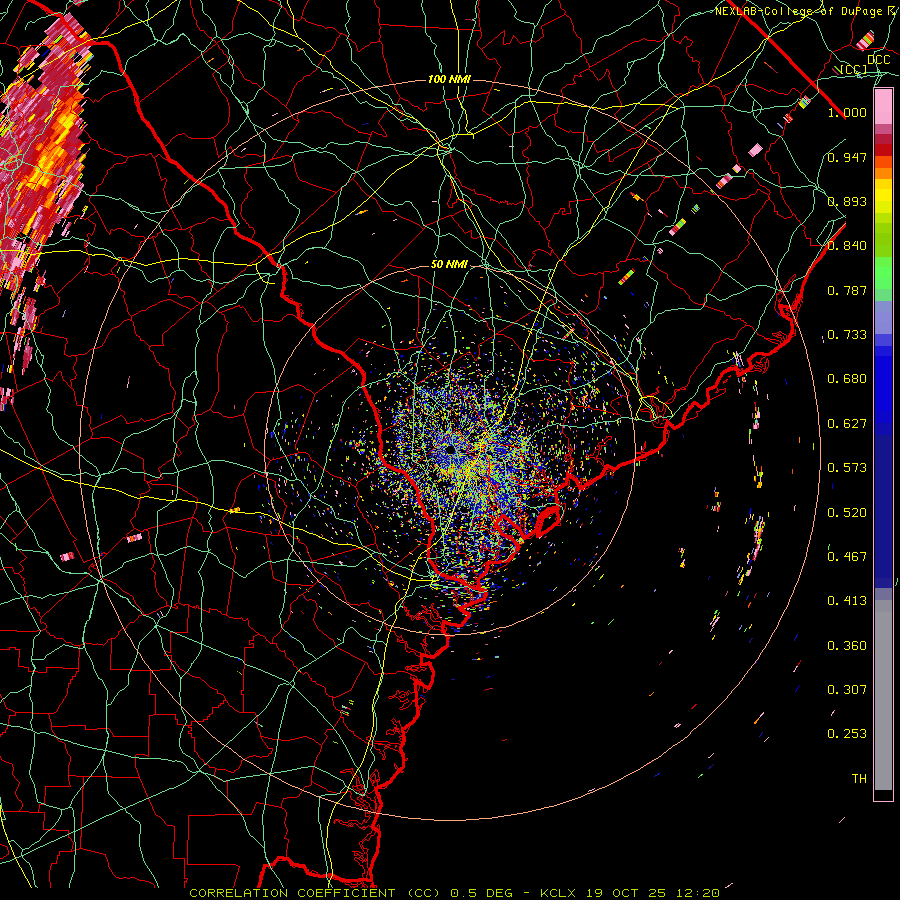Screen dimensions: 900x900
Task: Select the 0.520 legend value
Action: coord(847,512)
